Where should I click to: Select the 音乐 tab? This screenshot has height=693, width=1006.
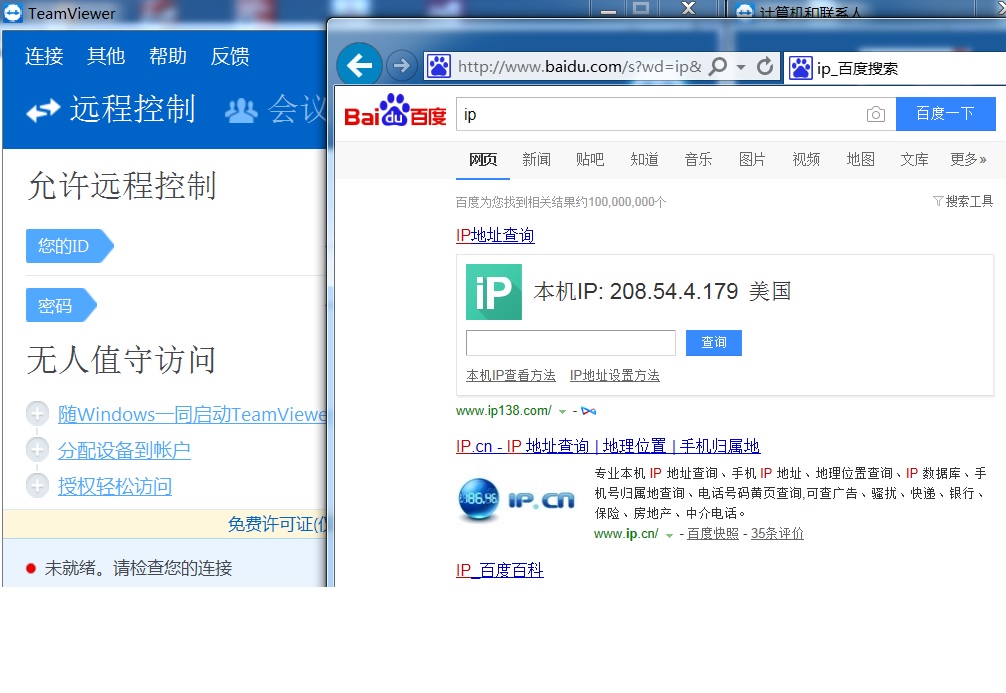click(x=698, y=159)
